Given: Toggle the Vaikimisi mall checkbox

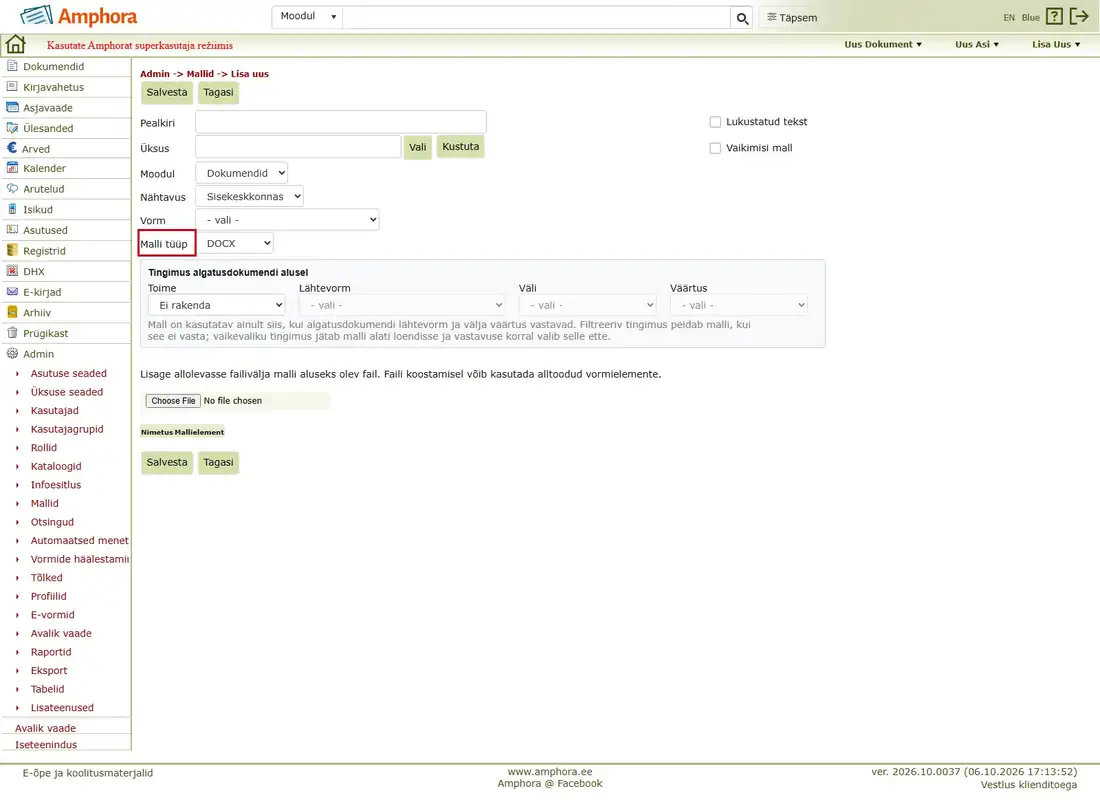Looking at the screenshot, I should click(715, 148).
